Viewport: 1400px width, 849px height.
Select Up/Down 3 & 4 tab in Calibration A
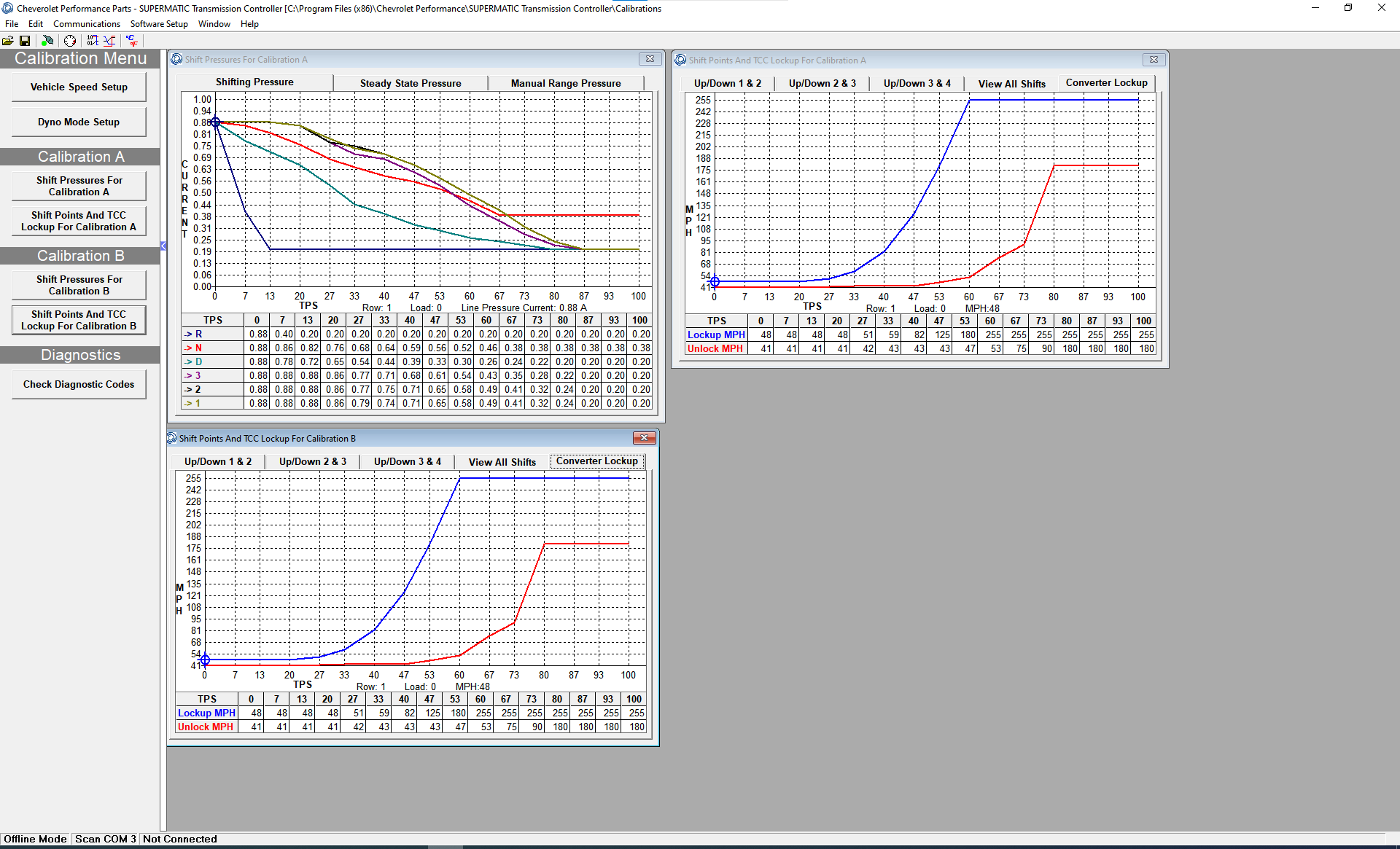pos(917,83)
